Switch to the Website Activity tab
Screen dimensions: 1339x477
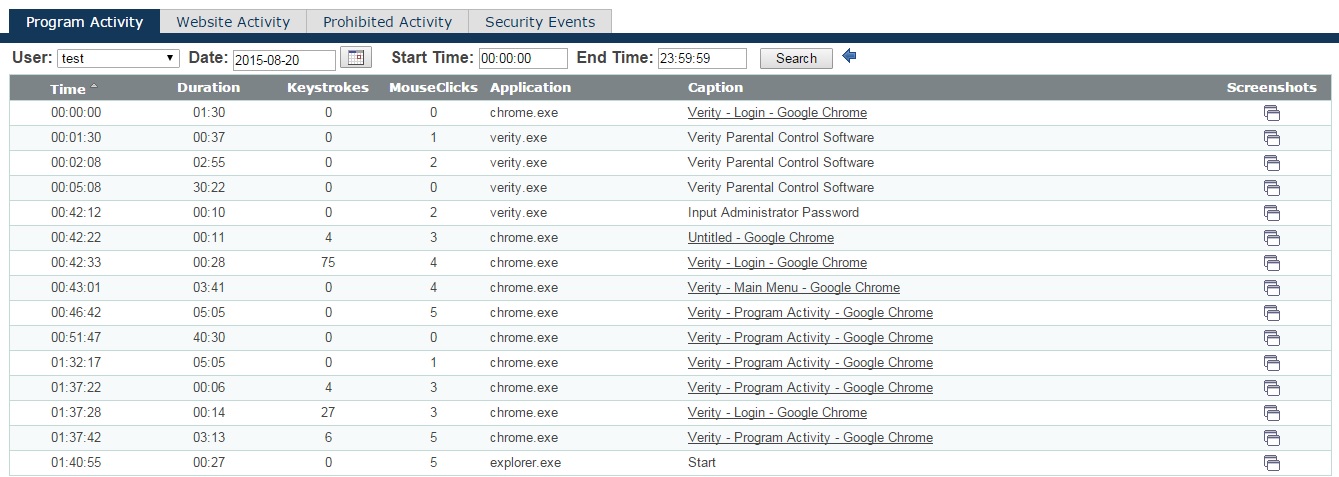[x=232, y=22]
